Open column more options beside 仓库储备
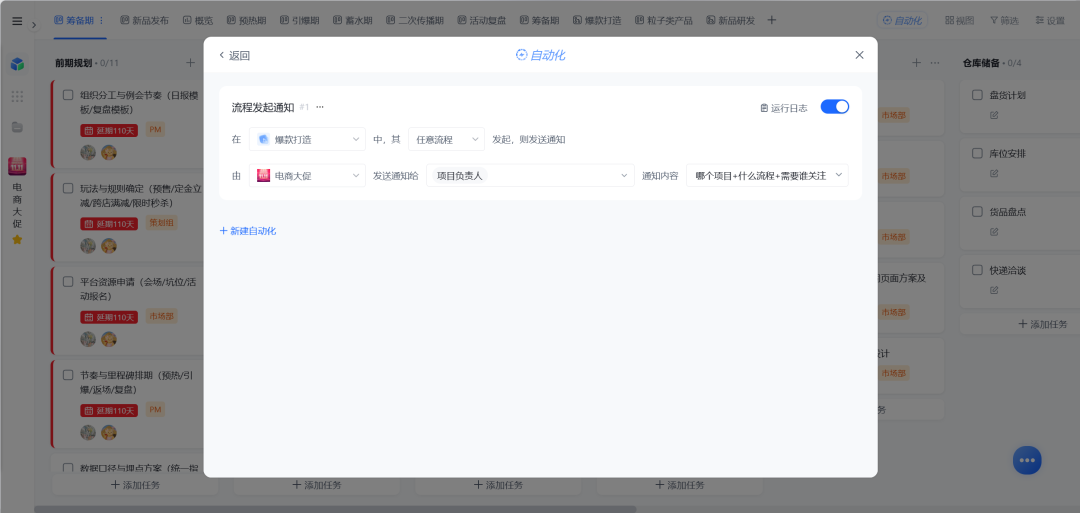This screenshot has width=1080, height=513. [935, 63]
